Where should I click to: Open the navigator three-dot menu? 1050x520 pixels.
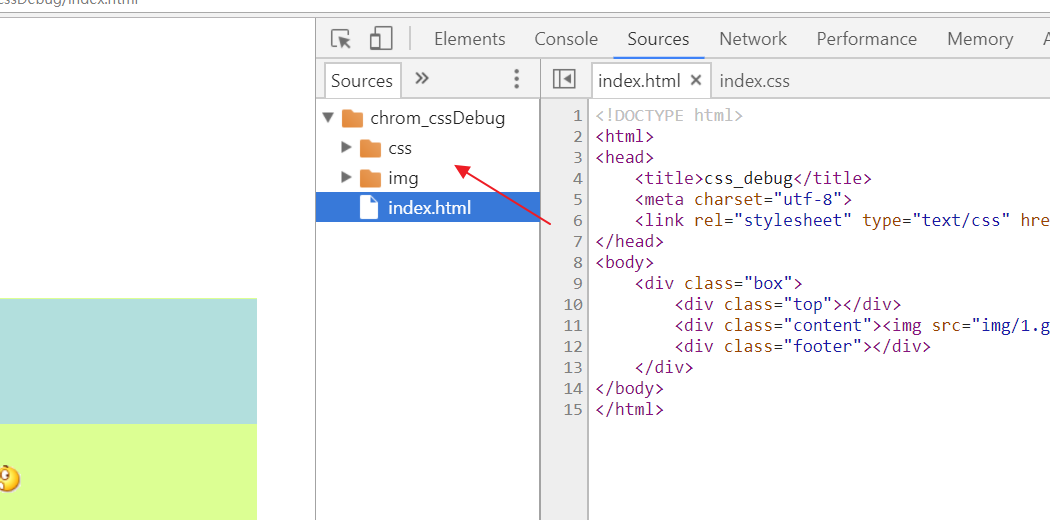coord(516,78)
